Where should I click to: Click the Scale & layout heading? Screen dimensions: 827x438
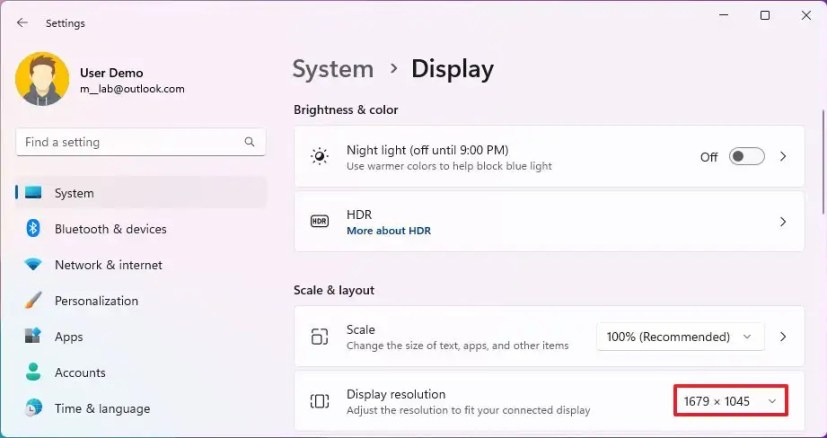coord(334,290)
